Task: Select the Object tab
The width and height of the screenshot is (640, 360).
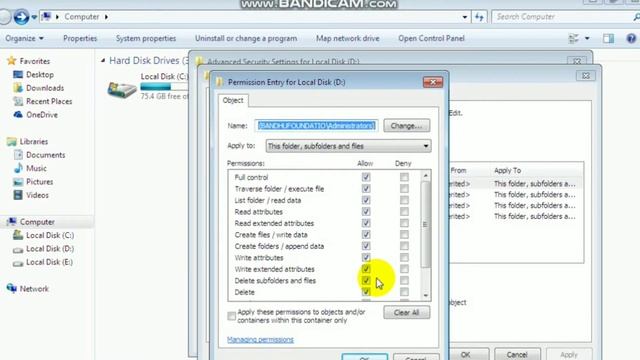Action: pos(233,100)
